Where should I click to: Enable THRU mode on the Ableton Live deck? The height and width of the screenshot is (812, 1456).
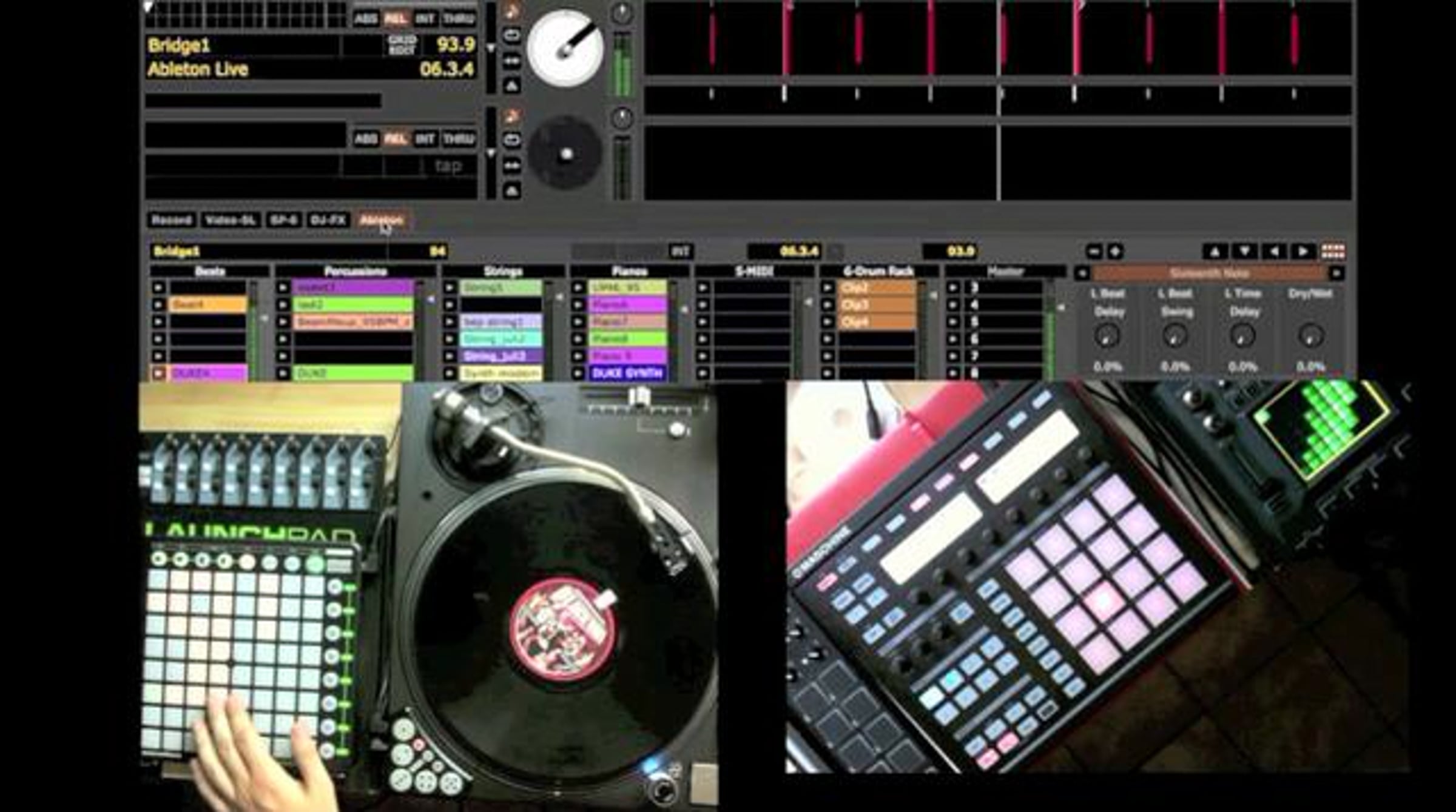click(458, 19)
